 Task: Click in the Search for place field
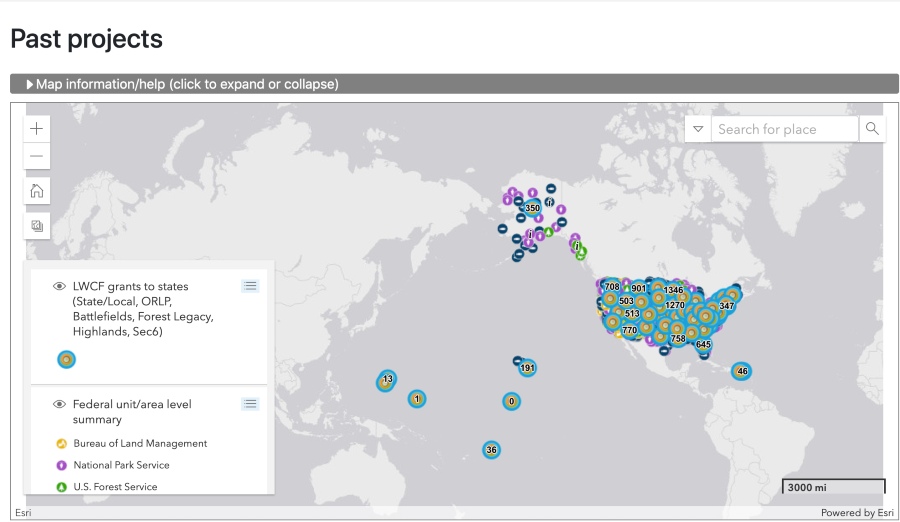tap(784, 129)
